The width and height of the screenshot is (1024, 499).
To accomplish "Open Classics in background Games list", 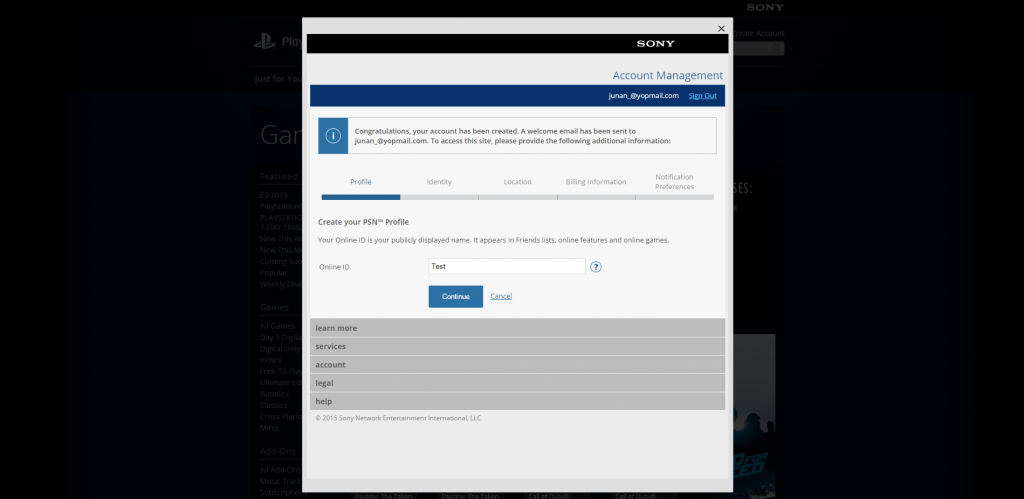I will click(273, 405).
